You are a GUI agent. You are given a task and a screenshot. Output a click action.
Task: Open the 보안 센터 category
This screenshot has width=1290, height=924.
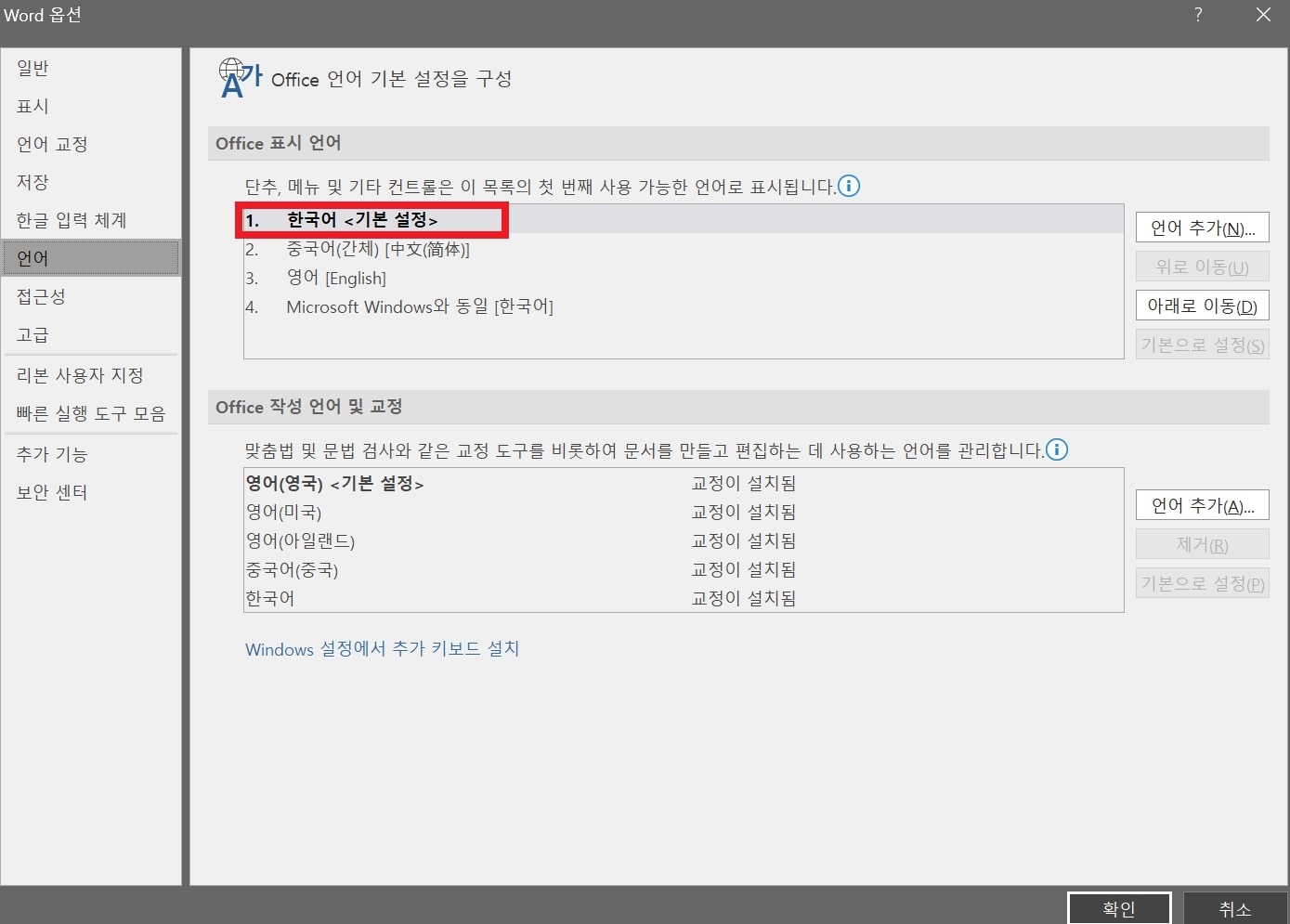click(91, 492)
